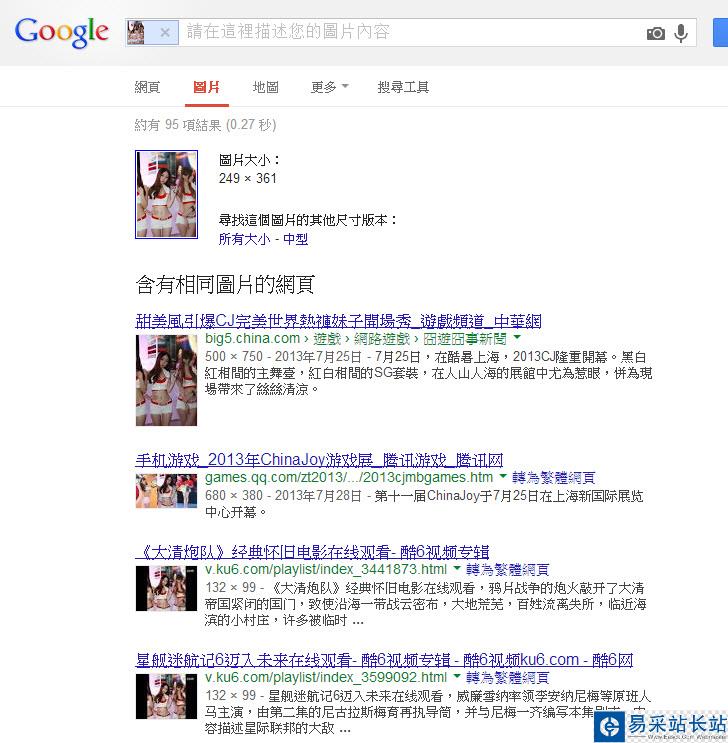Viewport: 728px width, 743px height.
Task: Click the big5.china.com breadcrumb URL
Action: [x=356, y=338]
